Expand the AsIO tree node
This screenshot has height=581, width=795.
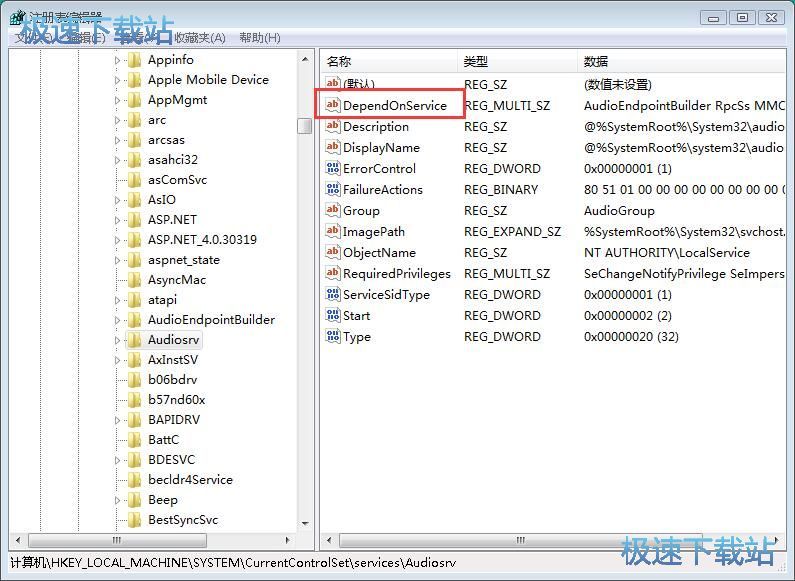(x=117, y=200)
